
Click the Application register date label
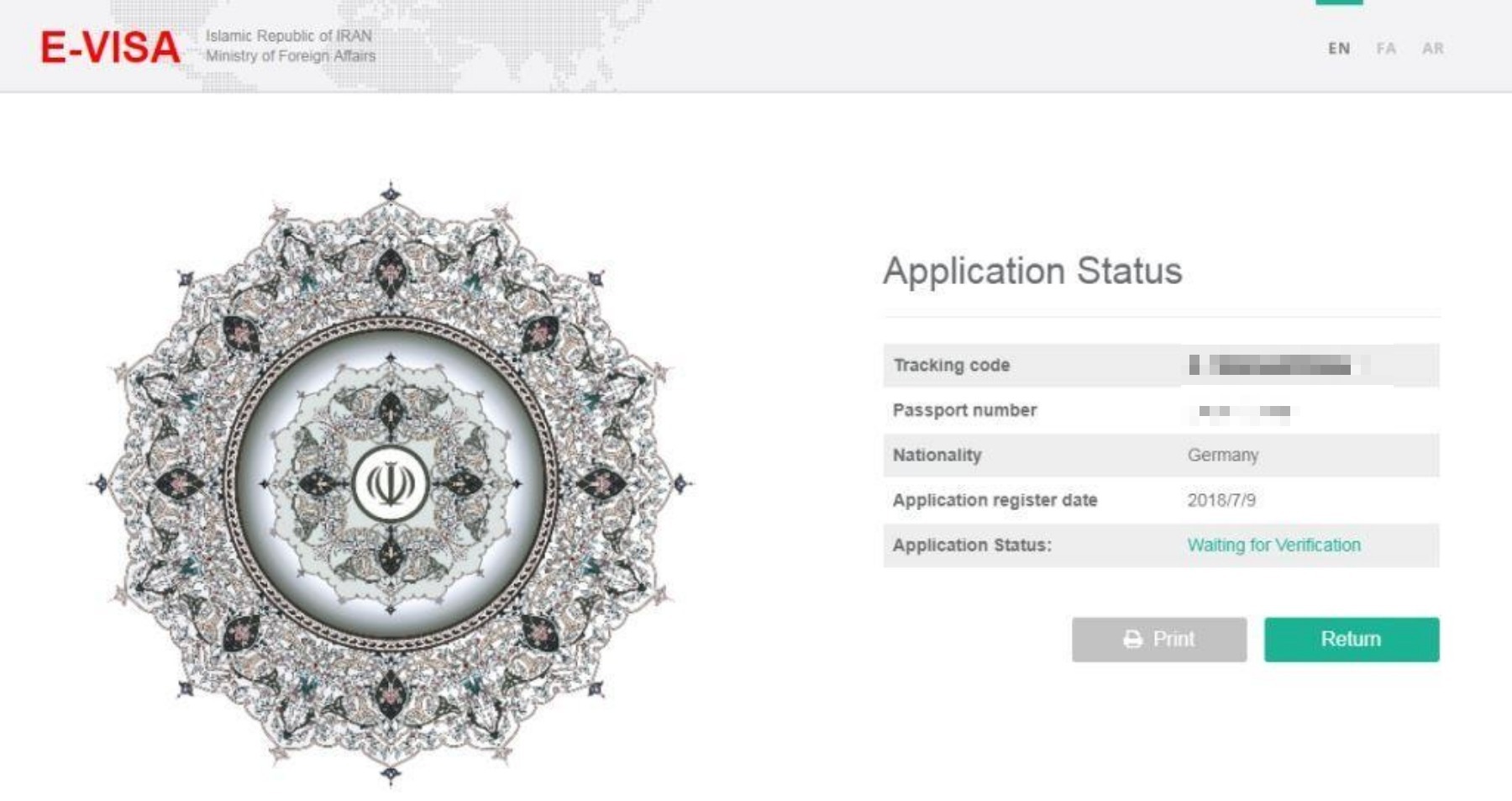(995, 500)
